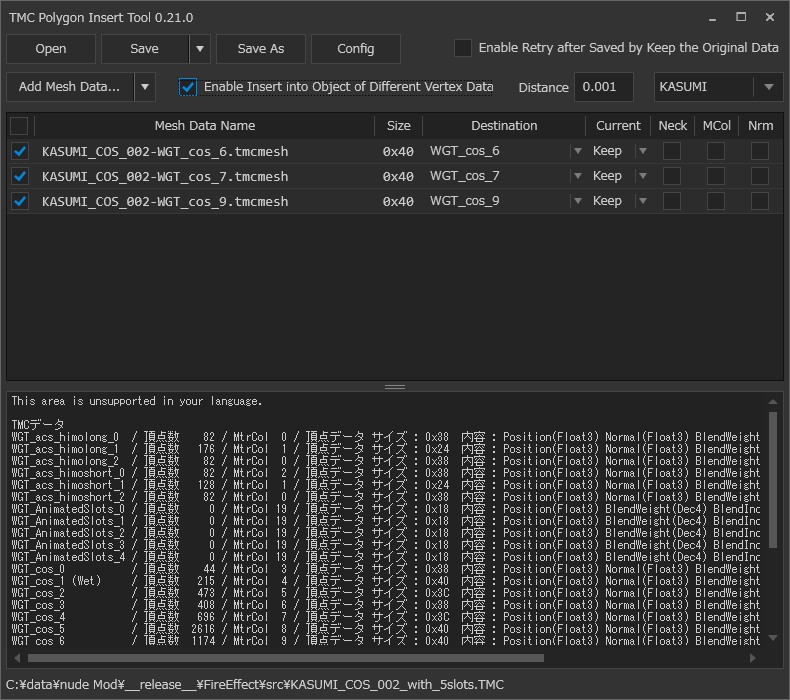Image resolution: width=790 pixels, height=700 pixels.
Task: Open the Config settings
Action: click(356, 49)
